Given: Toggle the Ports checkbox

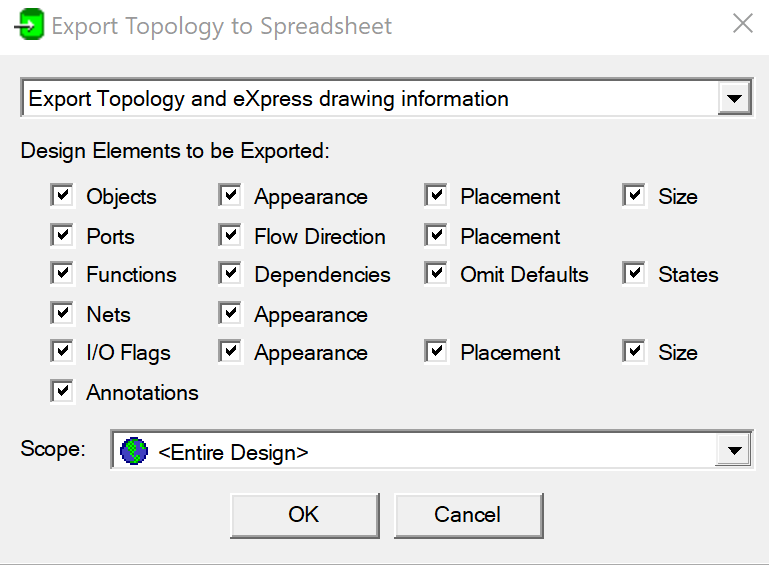Looking at the screenshot, I should coord(62,235).
